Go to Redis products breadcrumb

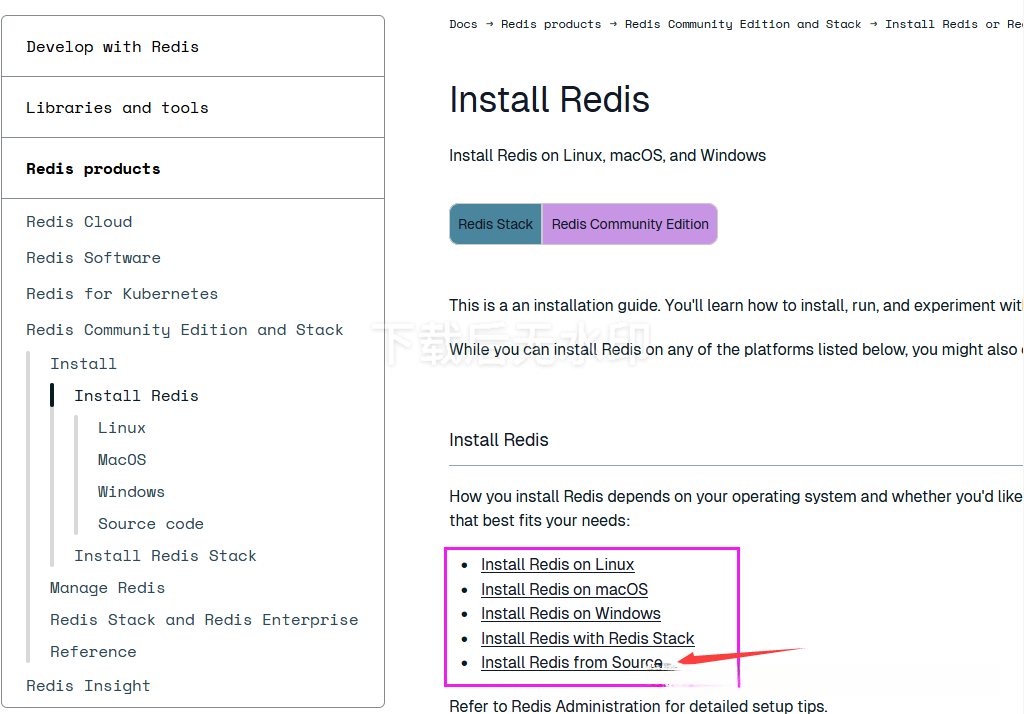point(551,24)
